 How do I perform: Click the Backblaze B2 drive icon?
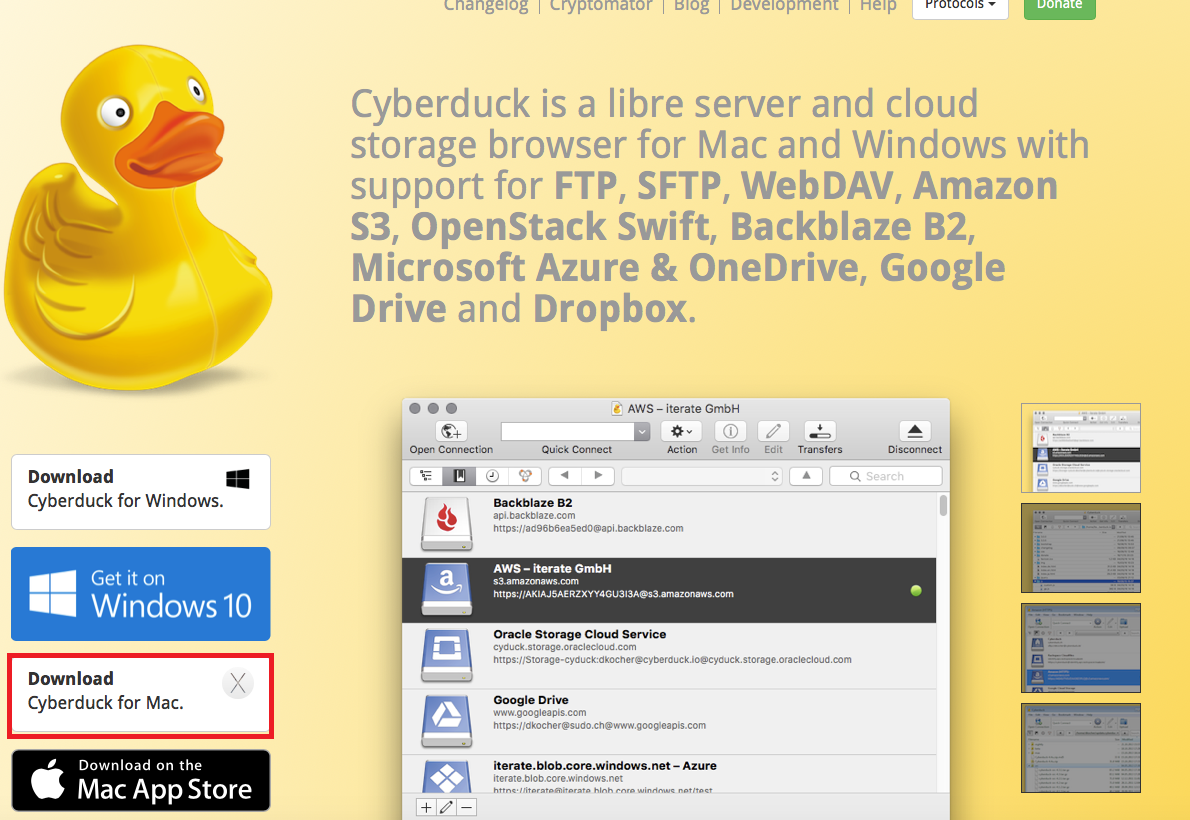click(x=446, y=524)
